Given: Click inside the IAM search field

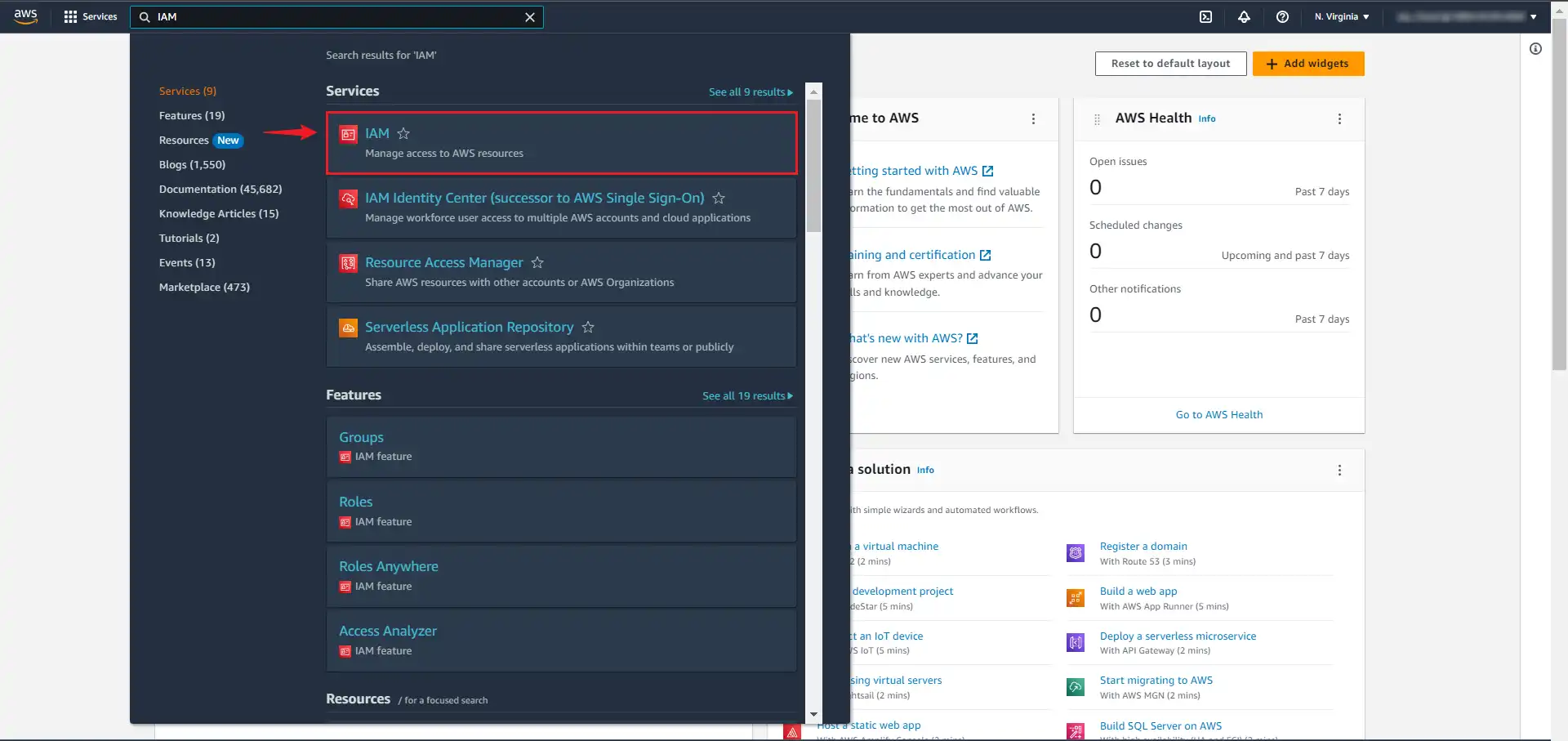Looking at the screenshot, I should (336, 17).
